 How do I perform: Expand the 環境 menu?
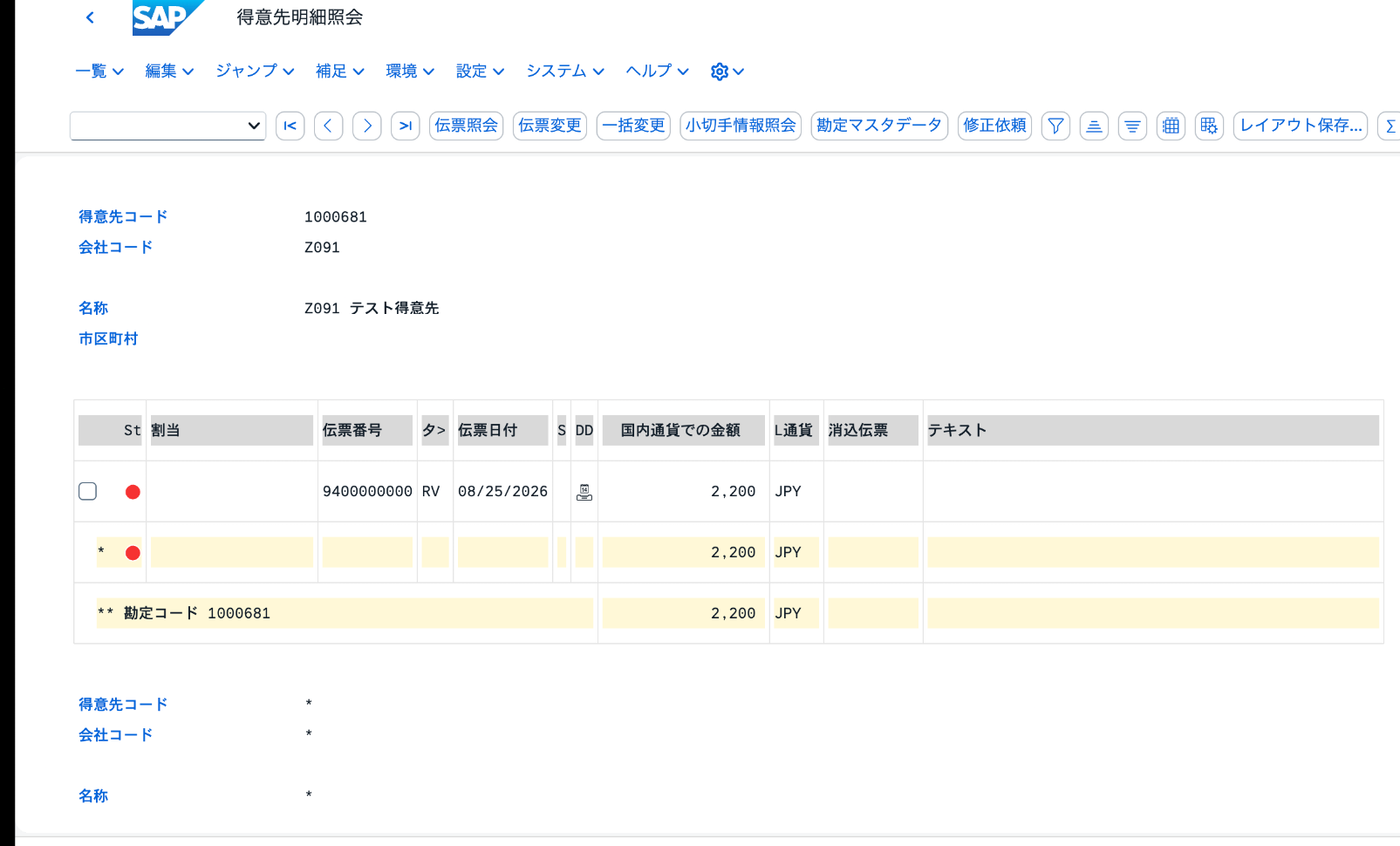[410, 72]
